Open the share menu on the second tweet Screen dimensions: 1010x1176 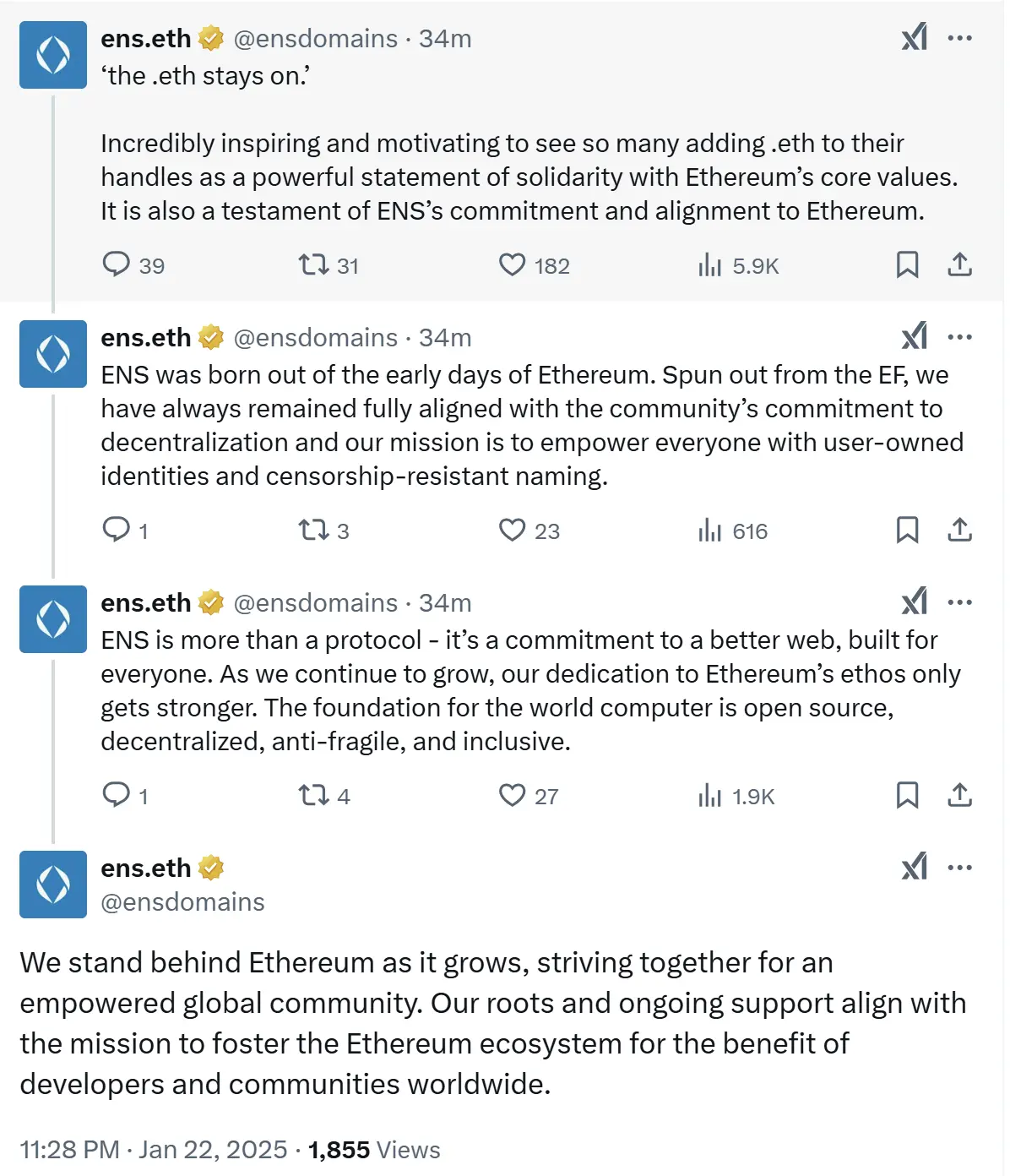coord(958,531)
